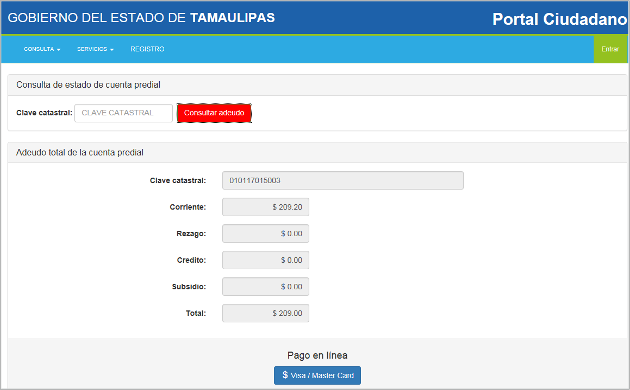Click the 'Clave catastral:' label beside the search input
Screen dimensions: 630x390
point(44,112)
